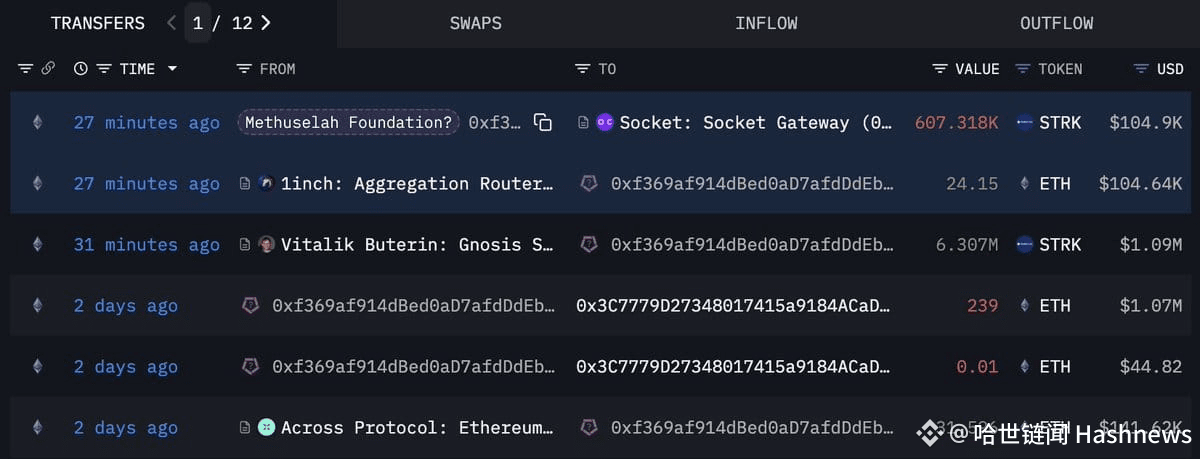Click the 1inch logo icon
This screenshot has width=1200, height=459.
[x=266, y=184]
